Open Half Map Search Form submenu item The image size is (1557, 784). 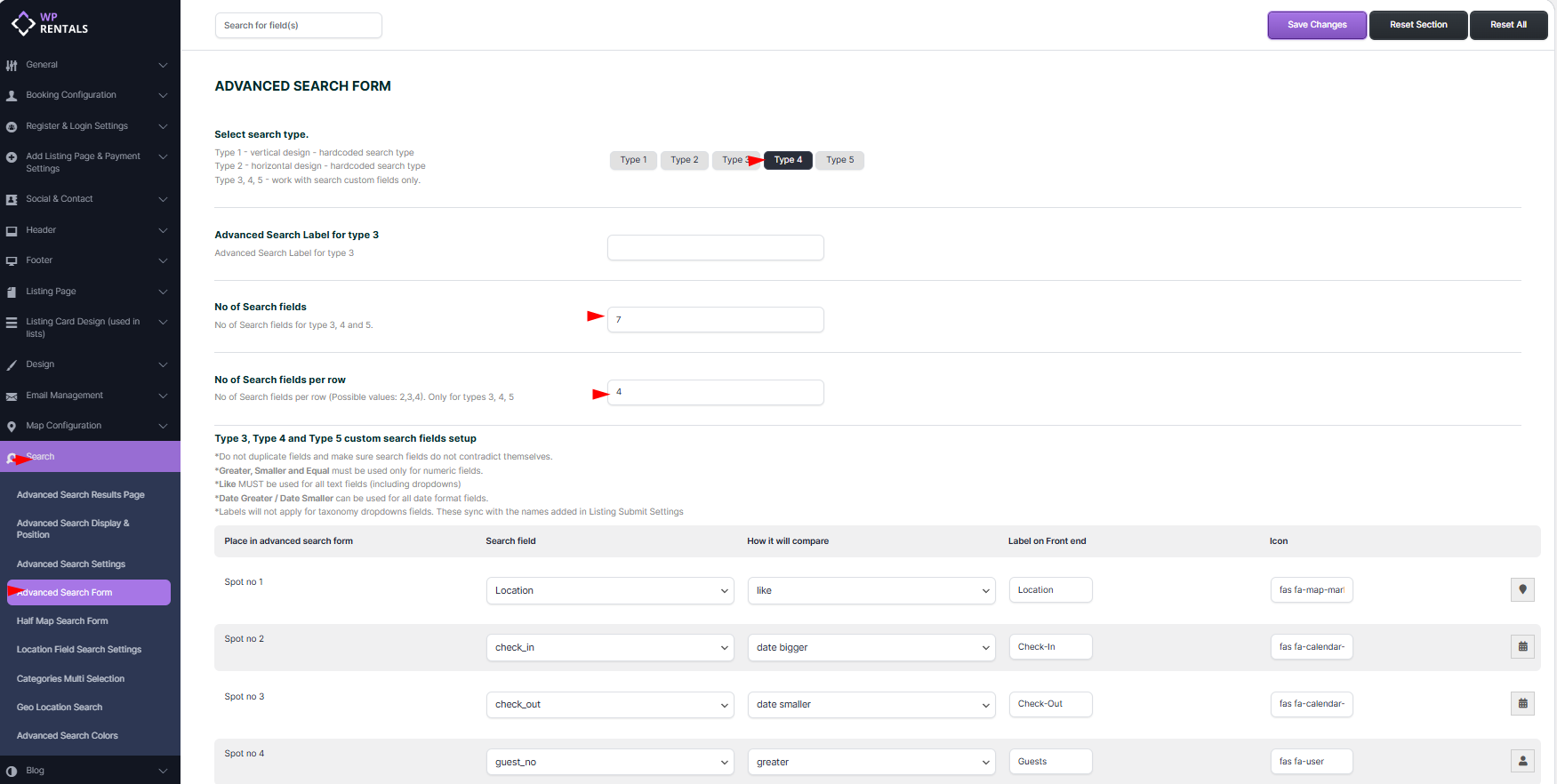coord(62,621)
